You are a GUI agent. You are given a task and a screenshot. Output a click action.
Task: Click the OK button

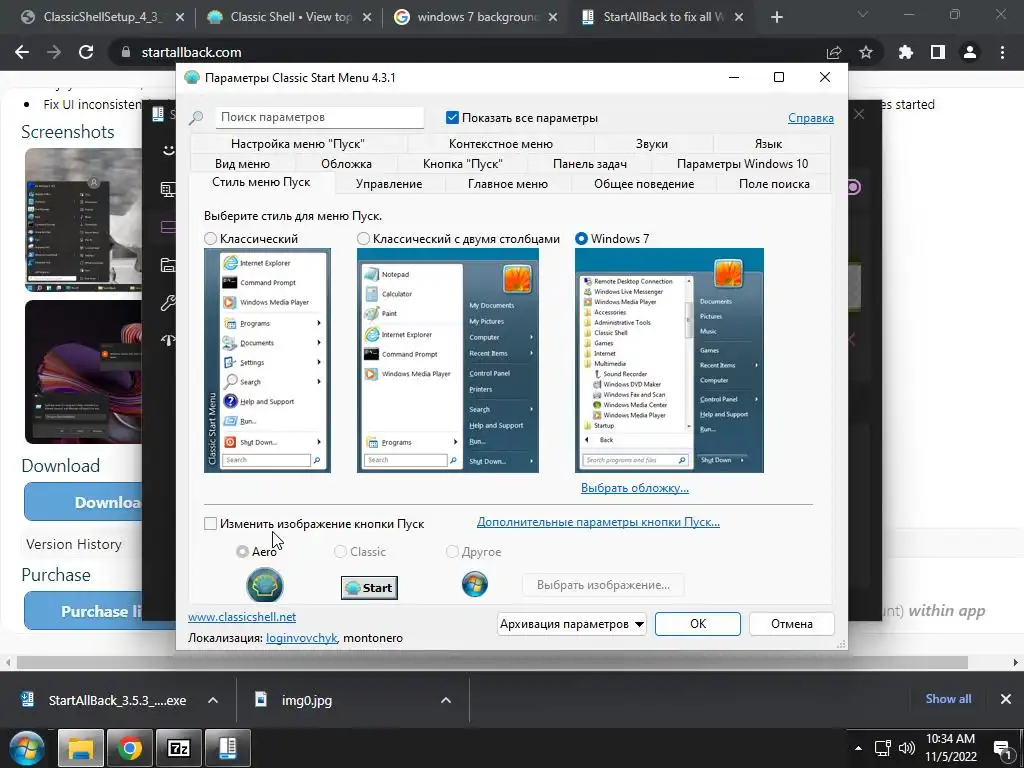697,624
